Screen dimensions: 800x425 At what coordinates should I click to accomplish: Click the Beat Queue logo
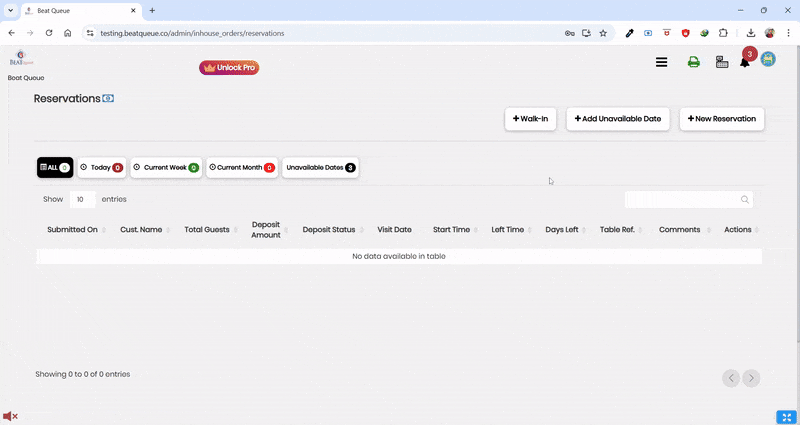click(x=20, y=59)
